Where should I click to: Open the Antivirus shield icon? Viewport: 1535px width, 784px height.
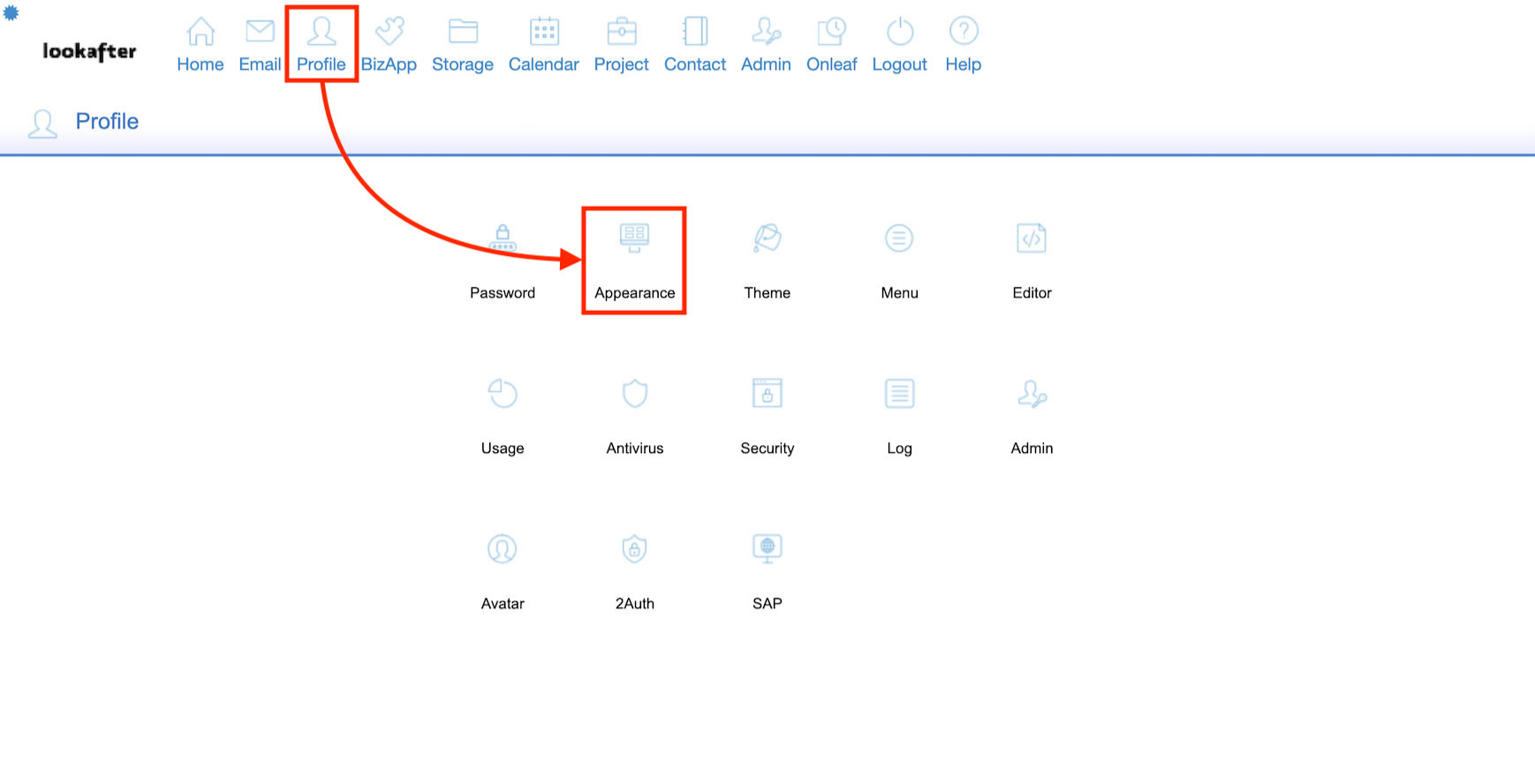pos(634,394)
